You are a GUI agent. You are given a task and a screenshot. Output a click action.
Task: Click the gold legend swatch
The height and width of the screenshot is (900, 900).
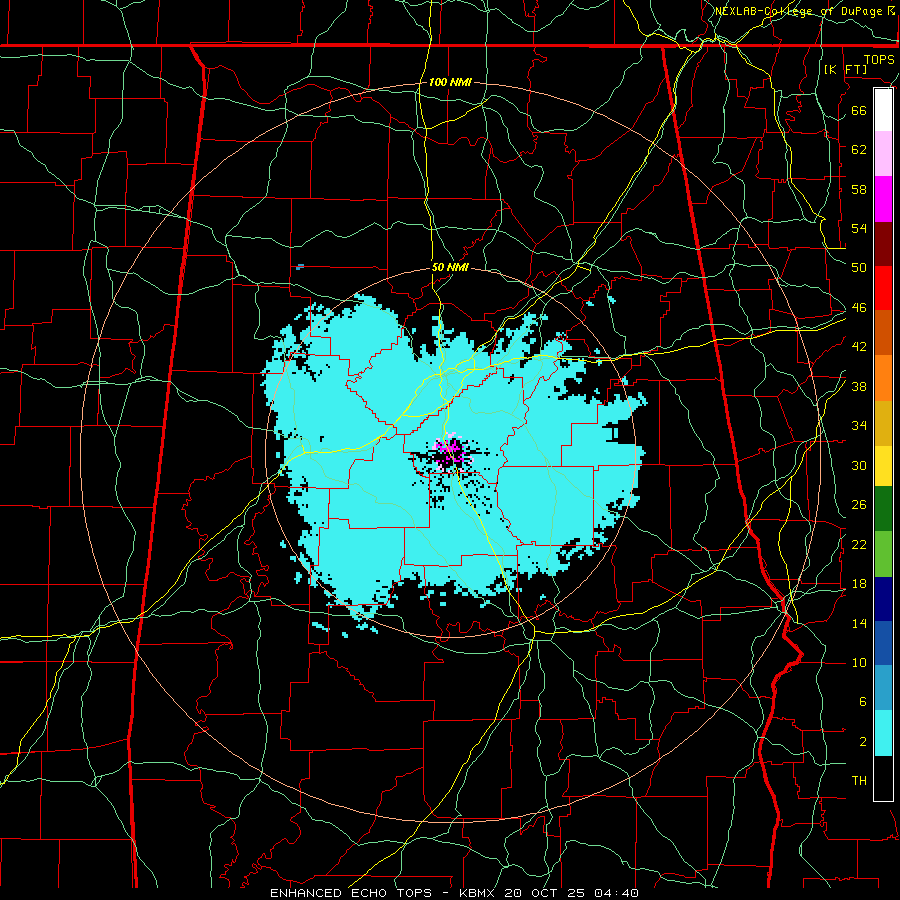[883, 423]
